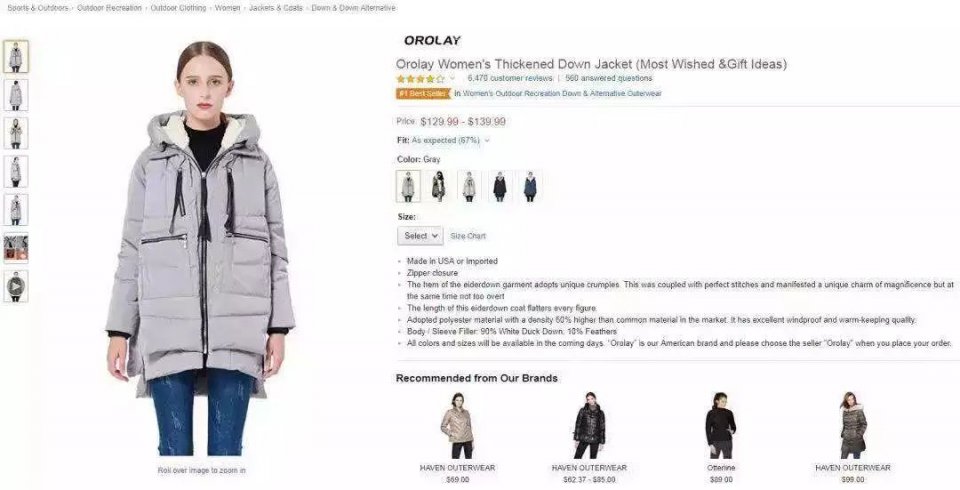This screenshot has height=490, width=960.
Task: Go to Outdoor Recreation breadcrumb
Action: point(109,8)
